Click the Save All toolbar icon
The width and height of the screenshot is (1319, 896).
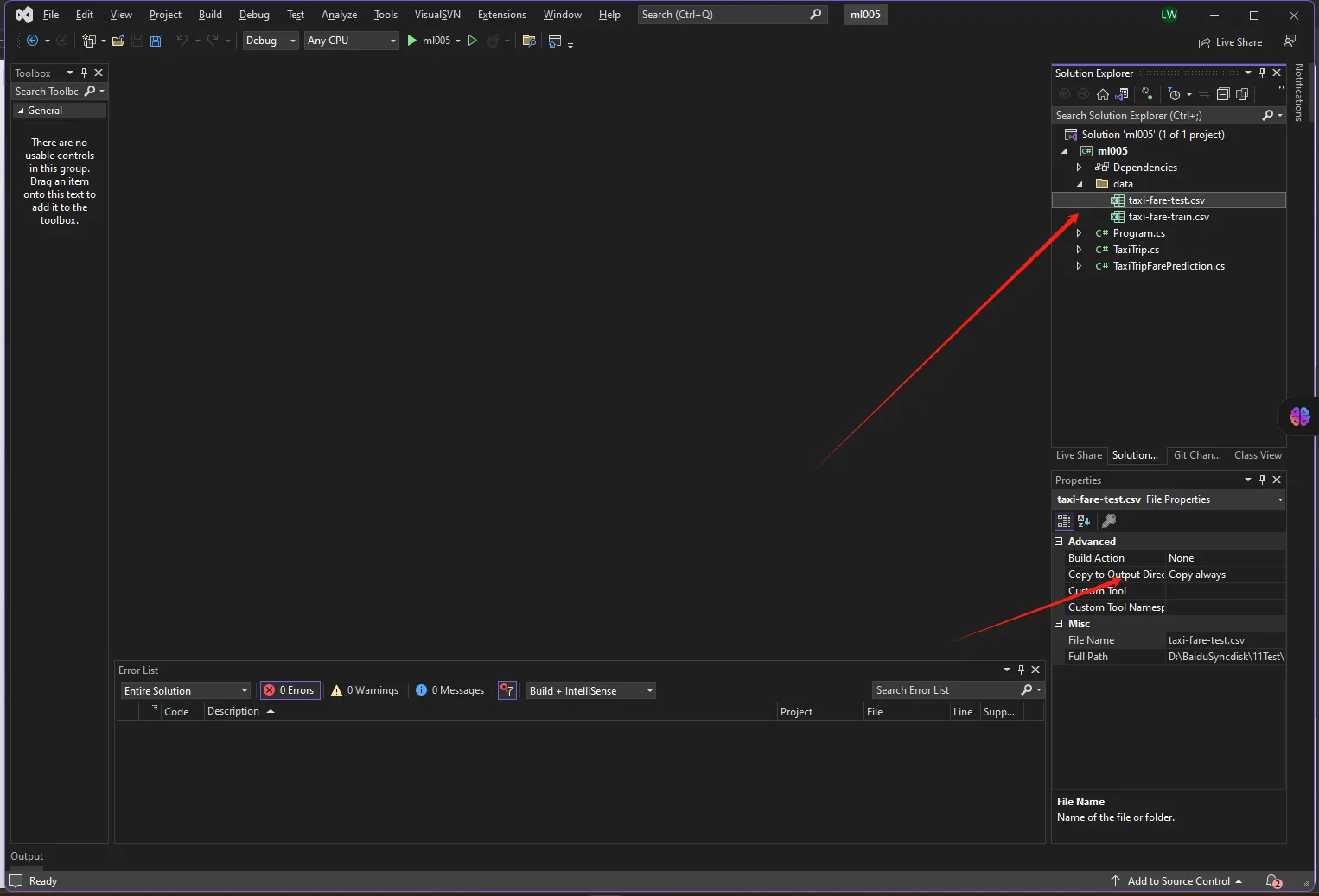point(156,41)
